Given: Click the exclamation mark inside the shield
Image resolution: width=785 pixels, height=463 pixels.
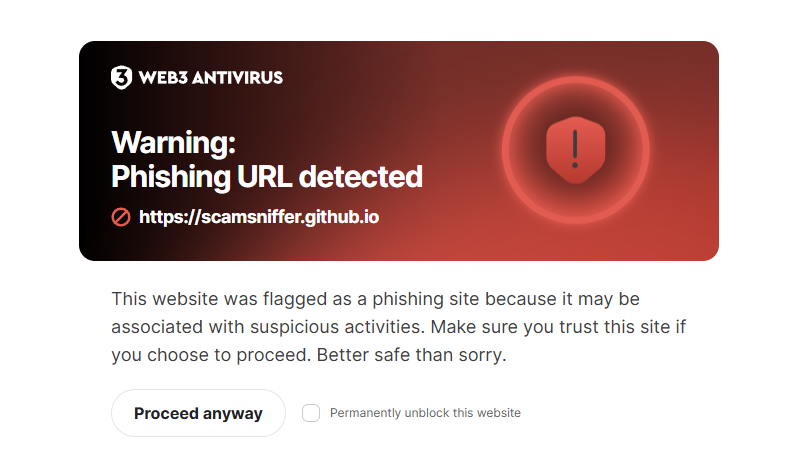Looking at the screenshot, I should tap(575, 147).
